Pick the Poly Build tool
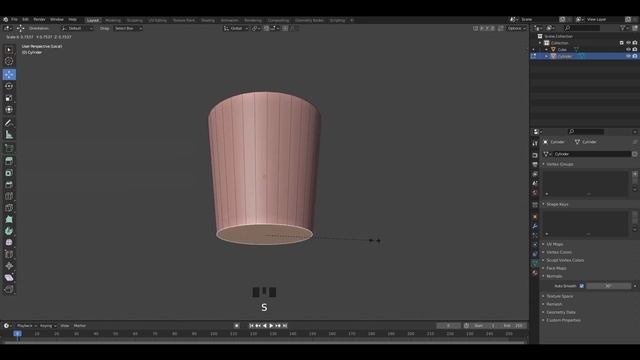640x360 pixels. tap(9, 220)
